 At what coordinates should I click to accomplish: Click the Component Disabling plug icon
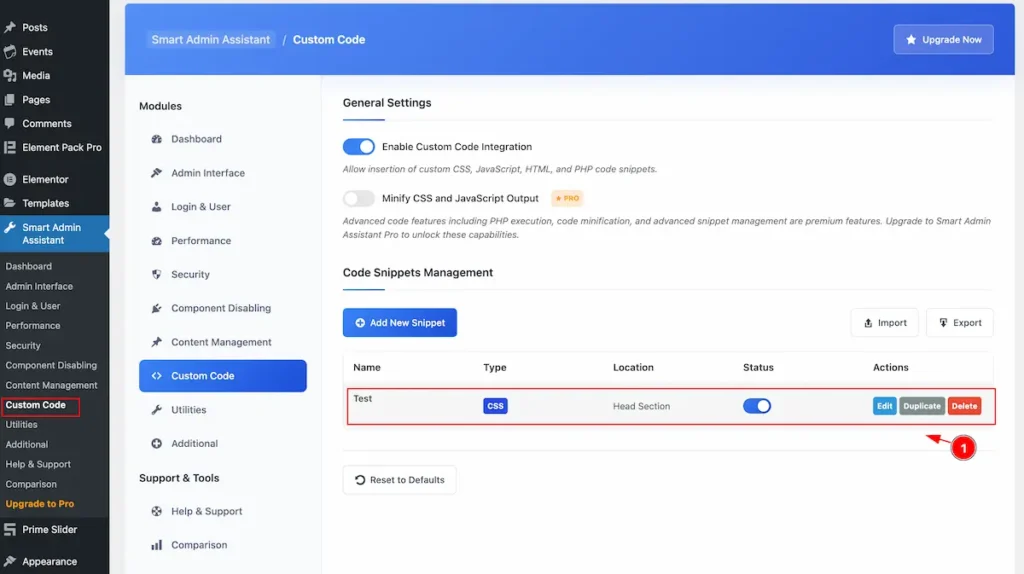[157, 308]
